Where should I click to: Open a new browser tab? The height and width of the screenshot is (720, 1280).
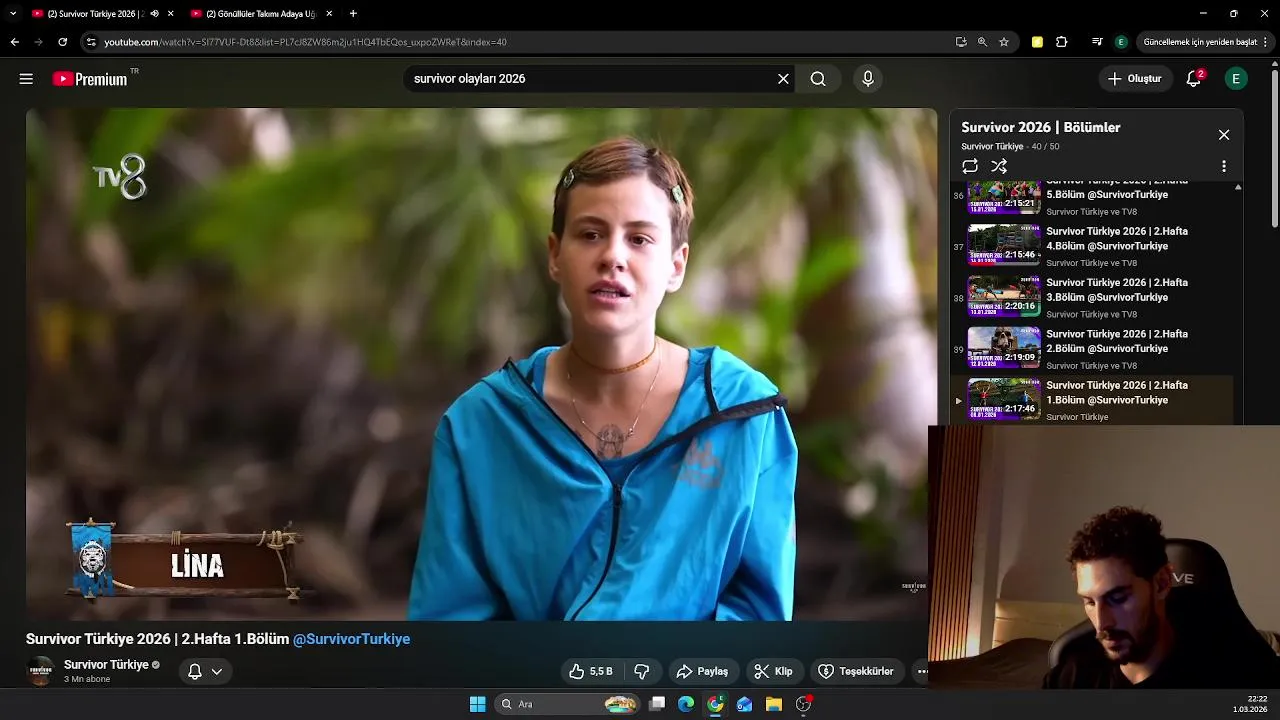point(353,14)
